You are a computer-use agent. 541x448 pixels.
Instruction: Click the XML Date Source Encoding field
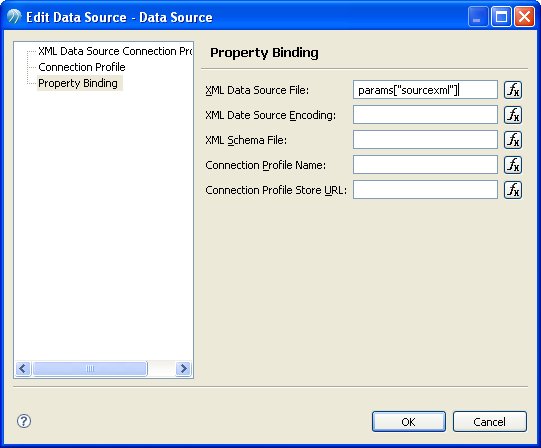(x=425, y=115)
